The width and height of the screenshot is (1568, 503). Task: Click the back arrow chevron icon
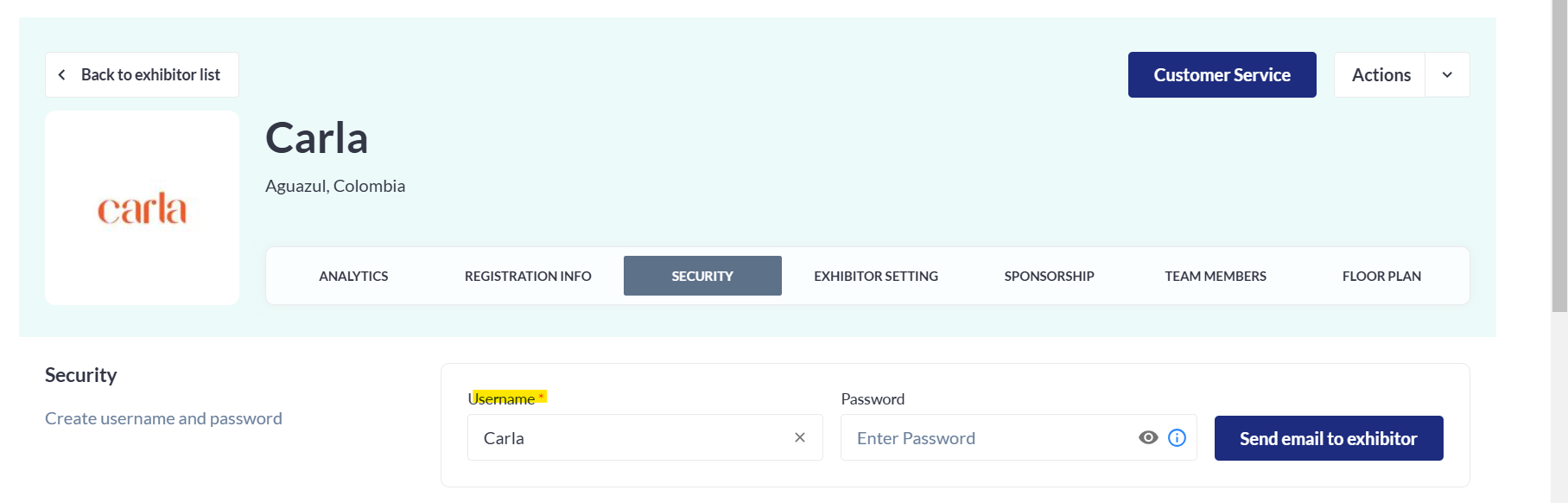pos(62,75)
